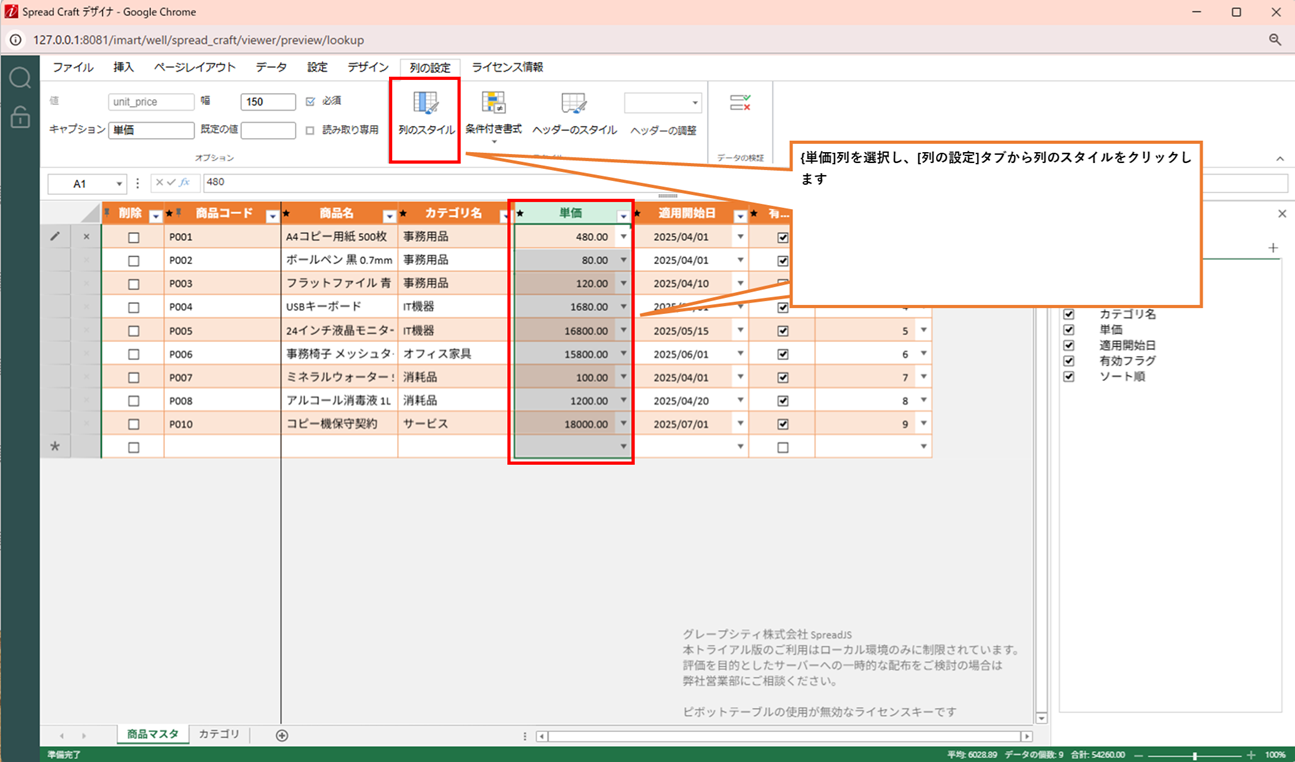Viewport: 1295px width, 762px height.
Task: Click the ヘッダーのスタイル header style icon
Action: click(x=574, y=104)
